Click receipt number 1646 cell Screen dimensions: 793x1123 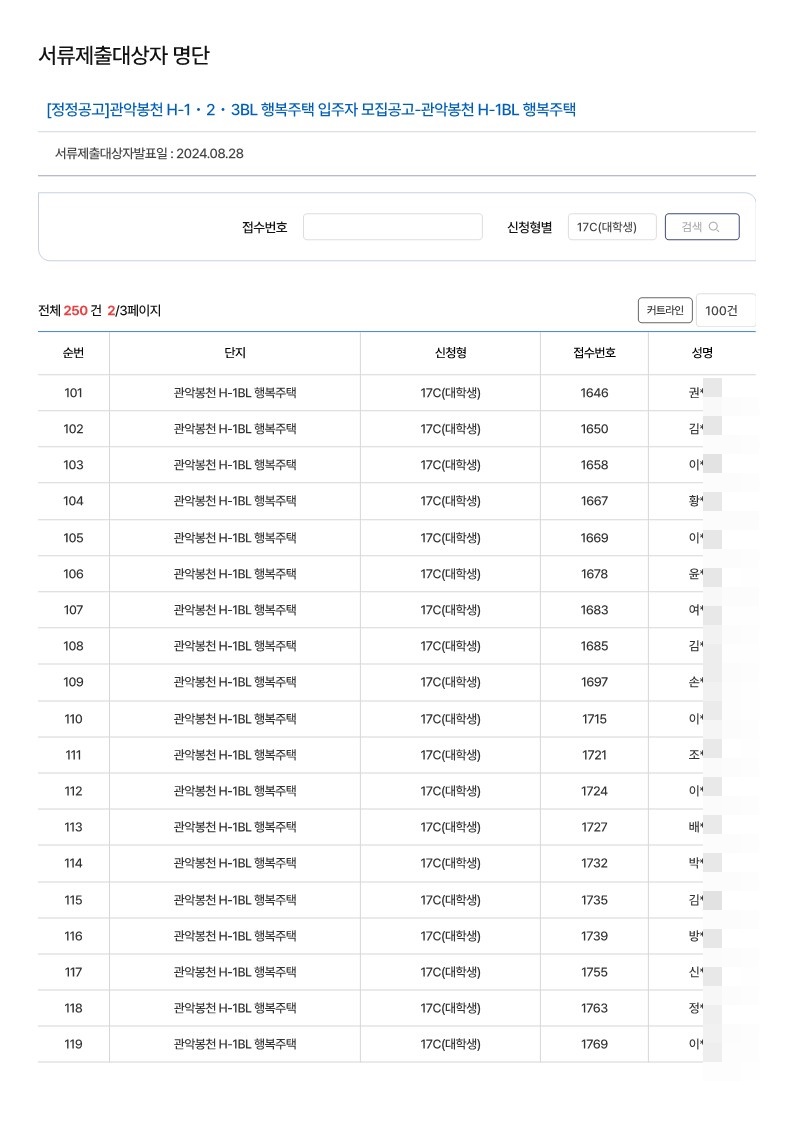pos(595,392)
